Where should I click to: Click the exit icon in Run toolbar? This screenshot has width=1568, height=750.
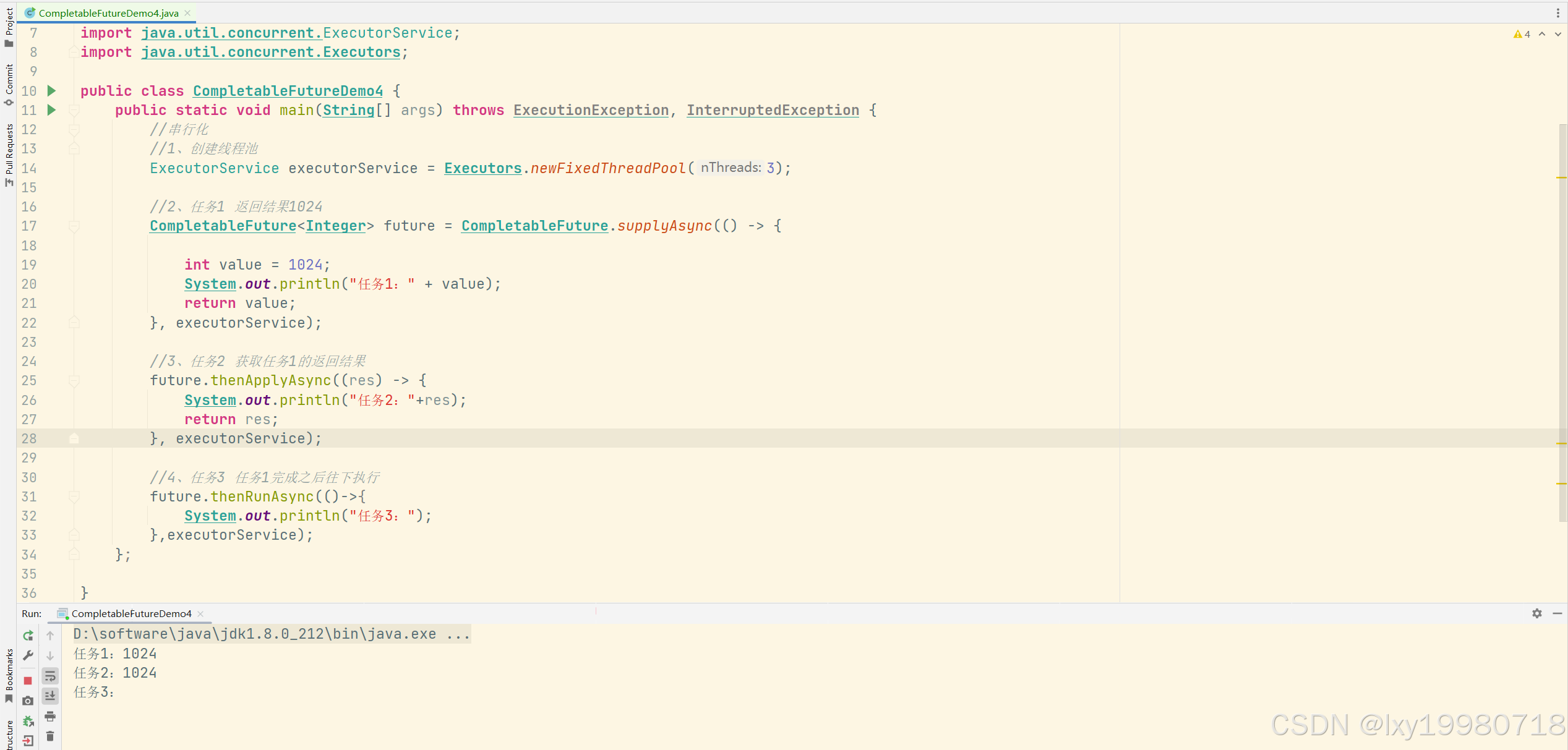pyautogui.click(x=28, y=740)
